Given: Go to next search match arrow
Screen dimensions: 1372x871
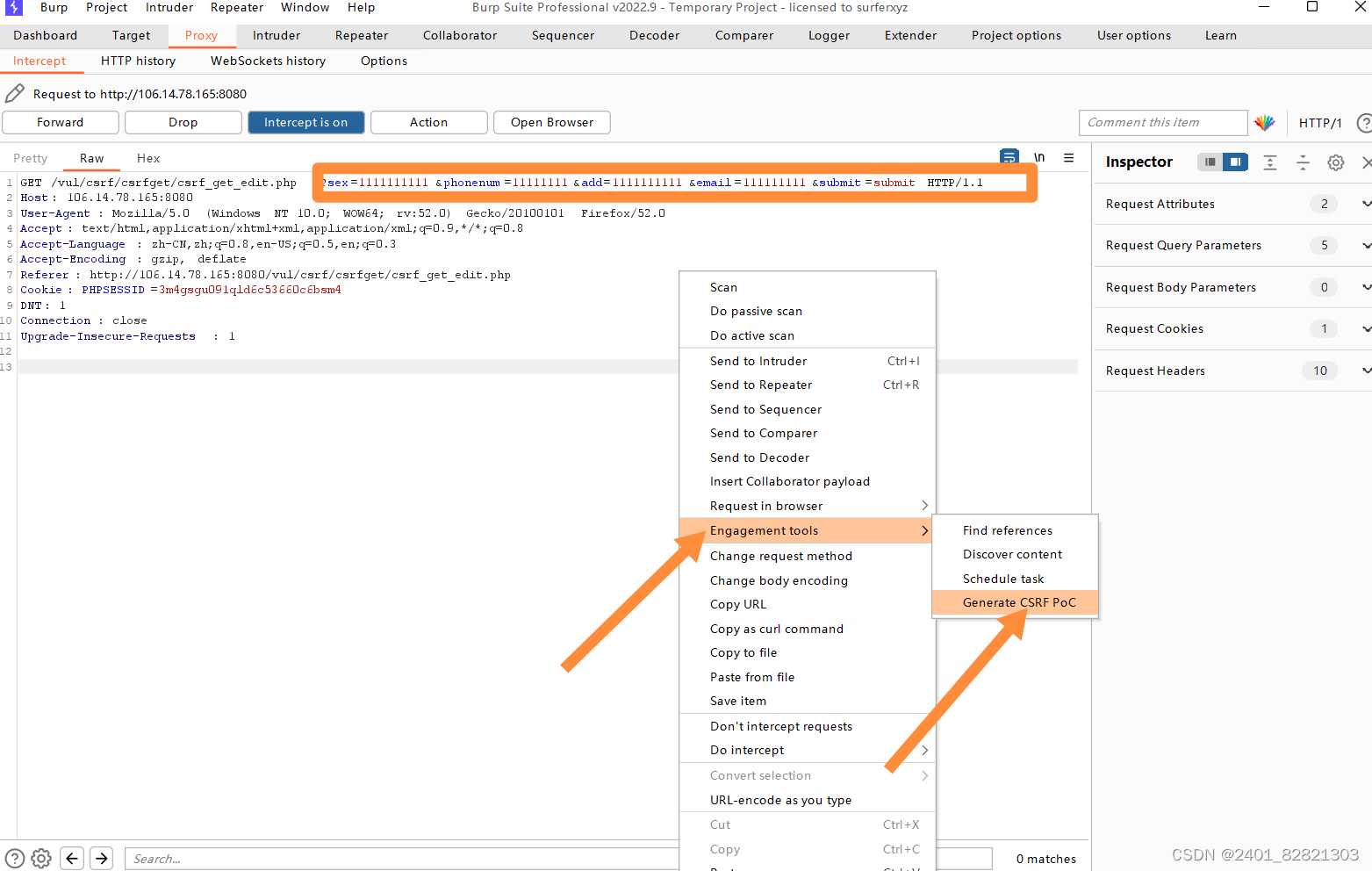Looking at the screenshot, I should pos(102,859).
